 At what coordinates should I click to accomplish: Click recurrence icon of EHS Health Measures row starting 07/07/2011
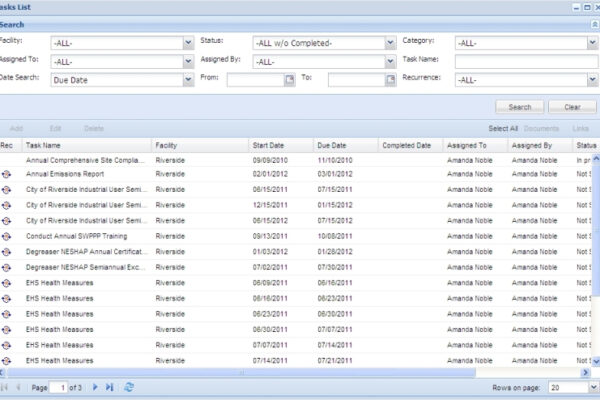(6, 346)
